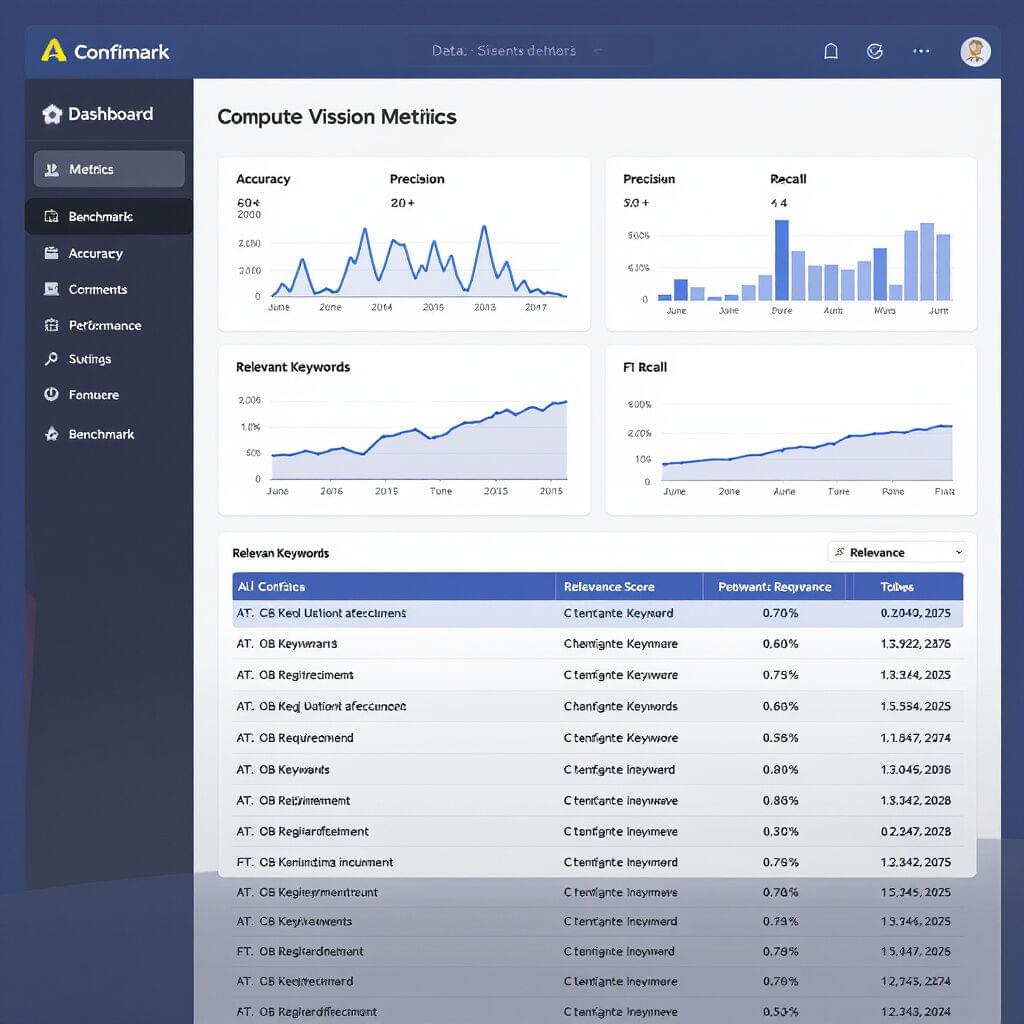
Task: Go to highlighted Benchmark sidebar item
Action: tap(109, 216)
